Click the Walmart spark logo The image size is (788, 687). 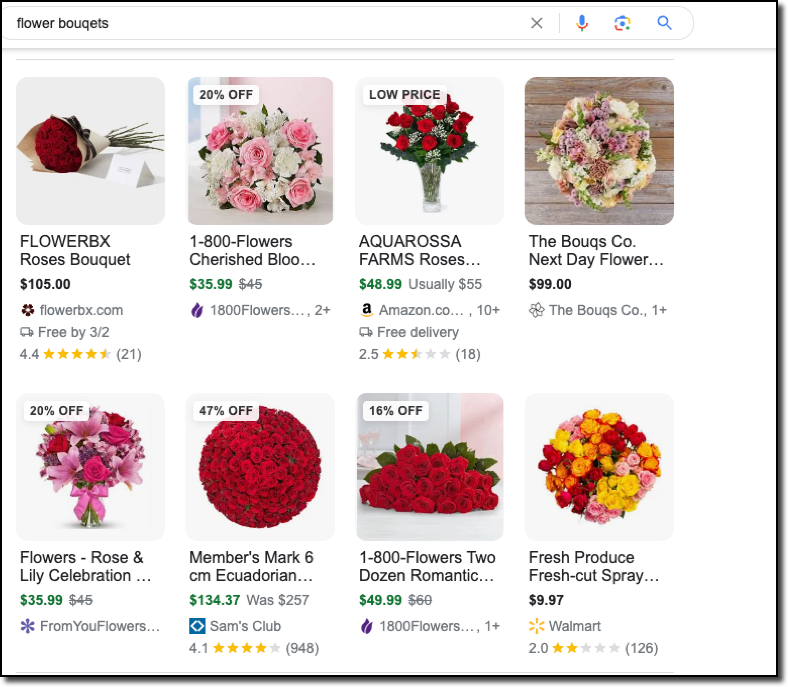coord(536,626)
